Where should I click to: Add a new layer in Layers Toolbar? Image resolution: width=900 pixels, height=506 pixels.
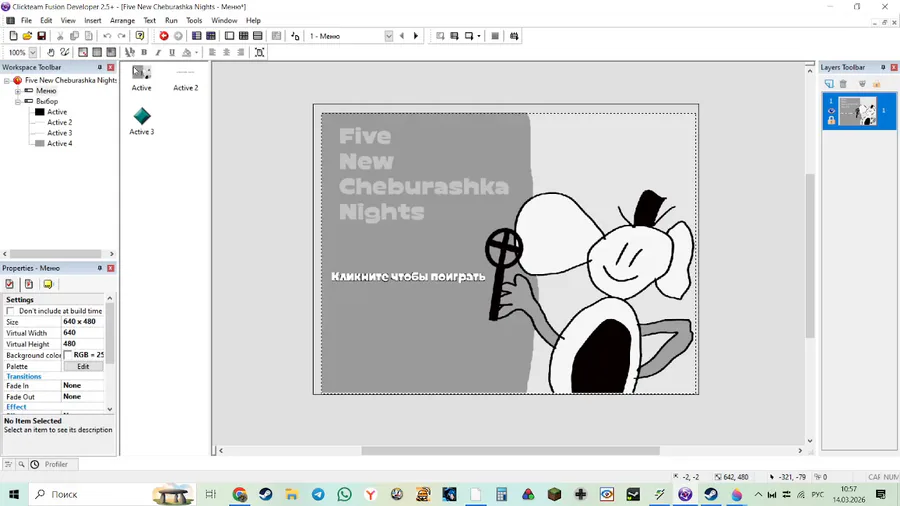tap(829, 84)
